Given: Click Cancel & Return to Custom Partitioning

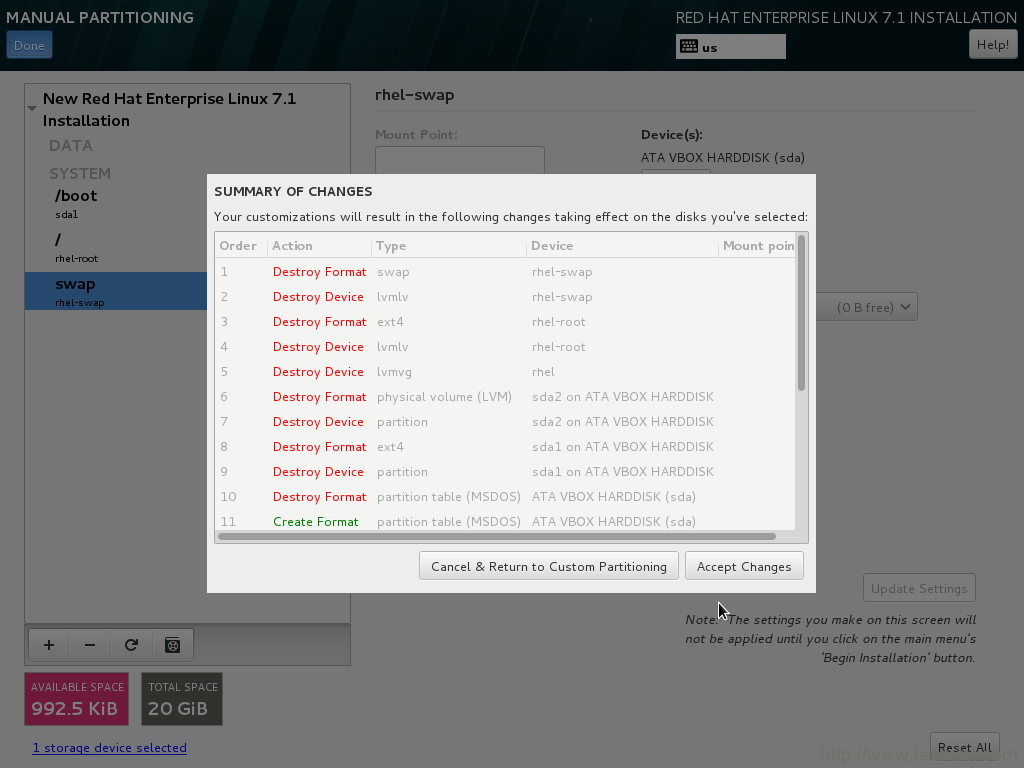Looking at the screenshot, I should coord(549,566).
